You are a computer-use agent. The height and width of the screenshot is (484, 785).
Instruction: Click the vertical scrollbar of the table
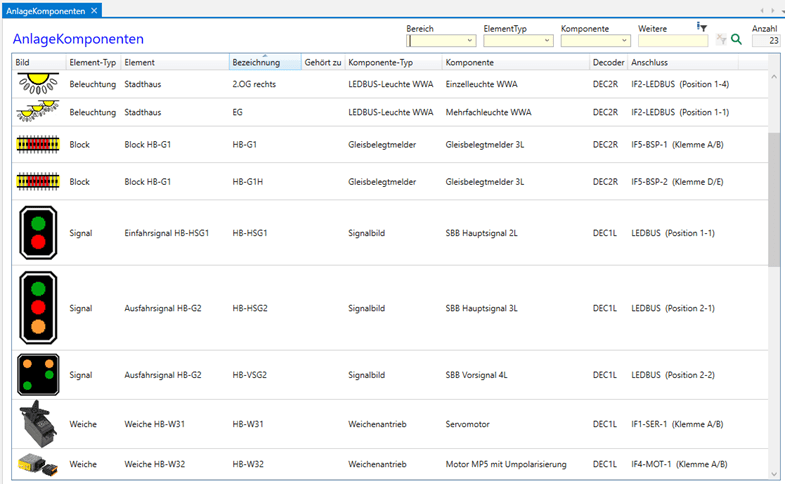774,200
